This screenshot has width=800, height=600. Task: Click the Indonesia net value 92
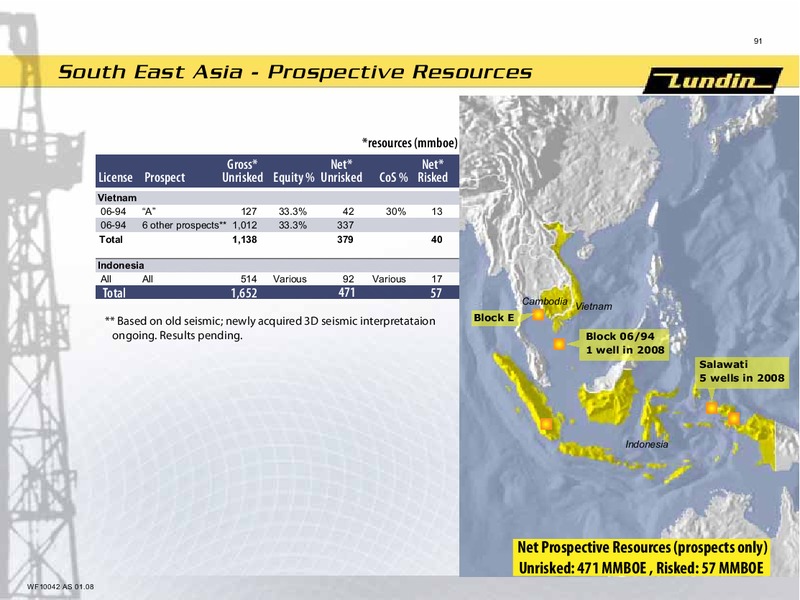pyautogui.click(x=348, y=279)
